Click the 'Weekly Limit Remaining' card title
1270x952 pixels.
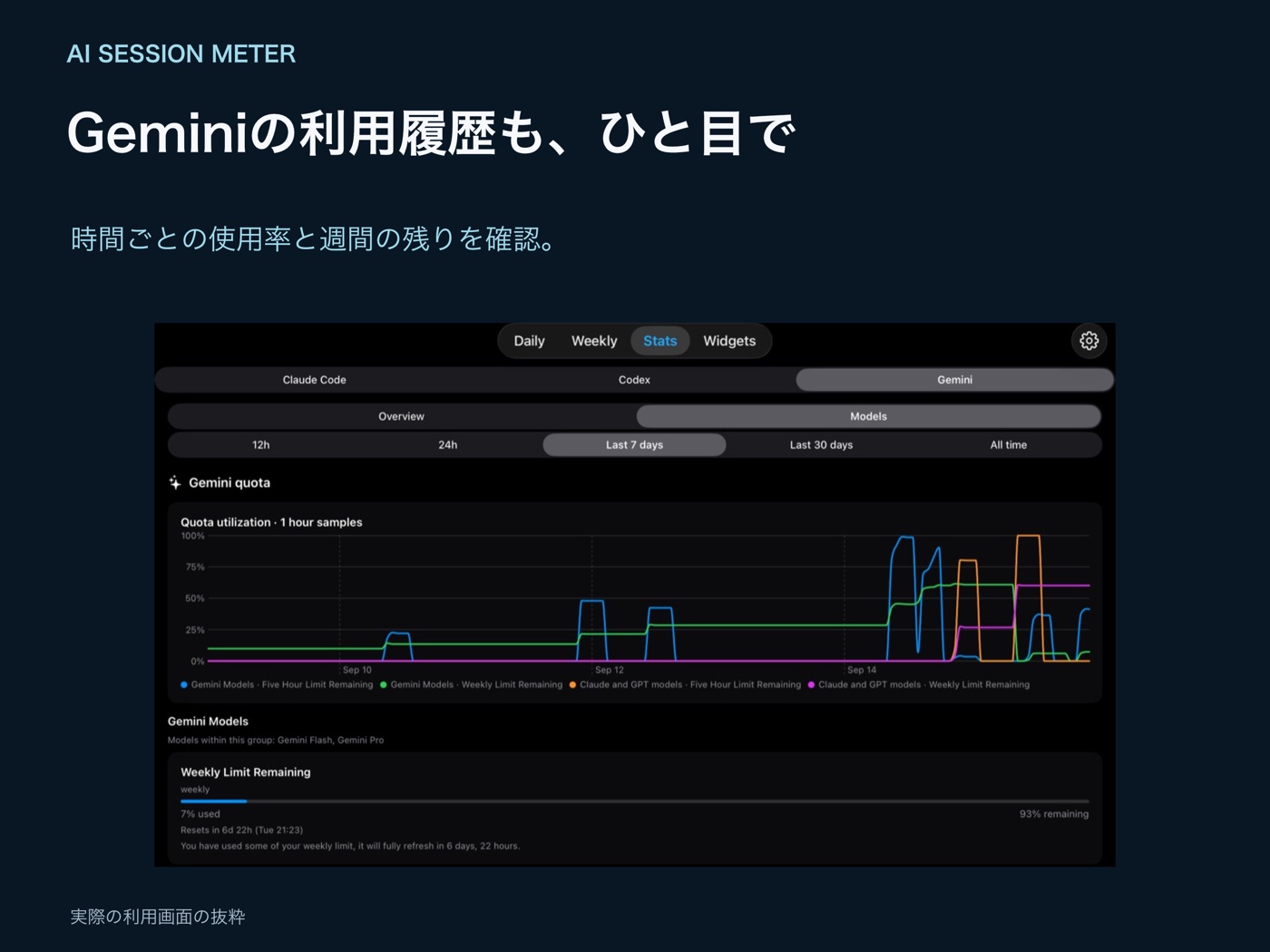(x=245, y=772)
